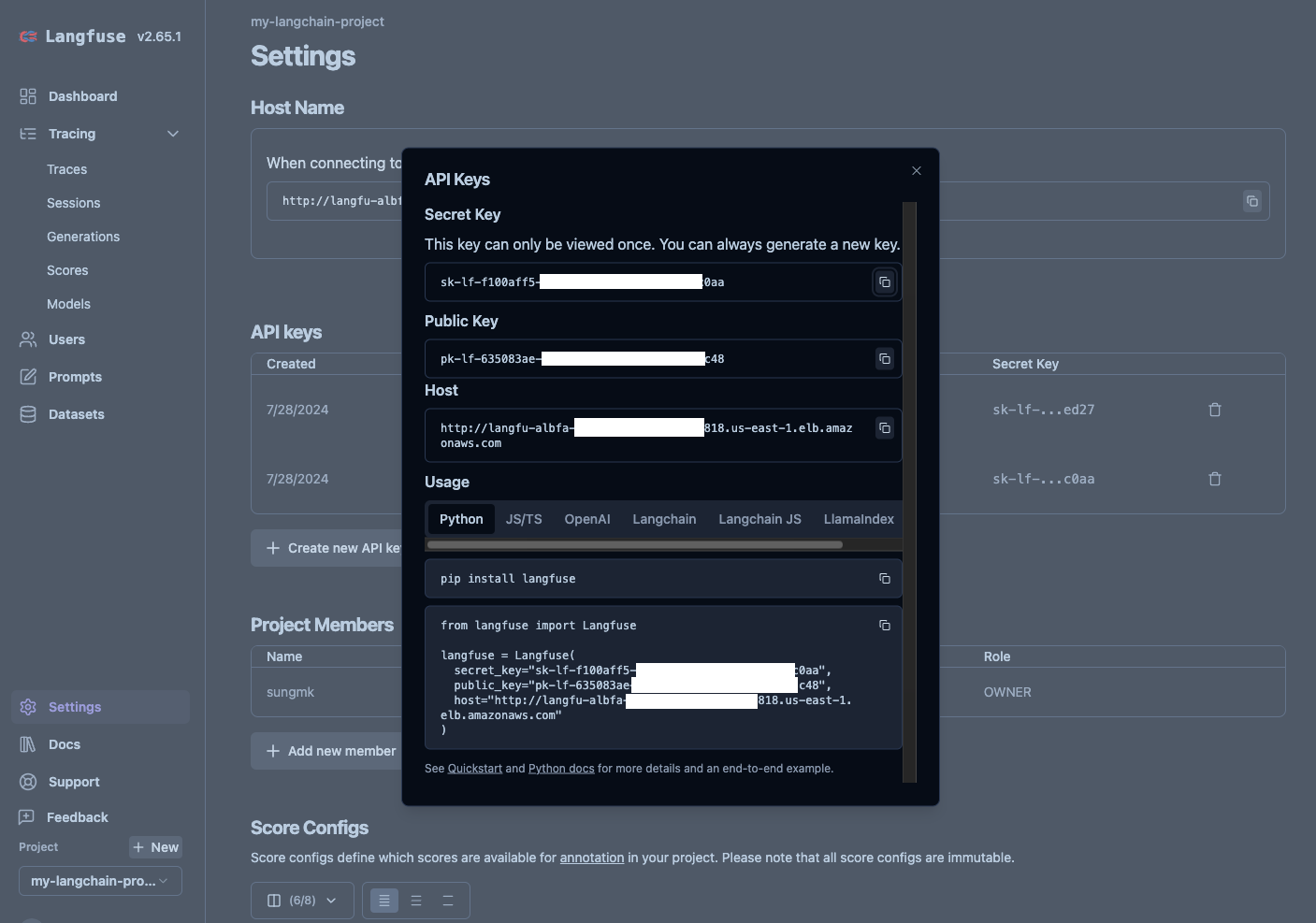Open the Python docs link
This screenshot has height=923, width=1316.
561,769
